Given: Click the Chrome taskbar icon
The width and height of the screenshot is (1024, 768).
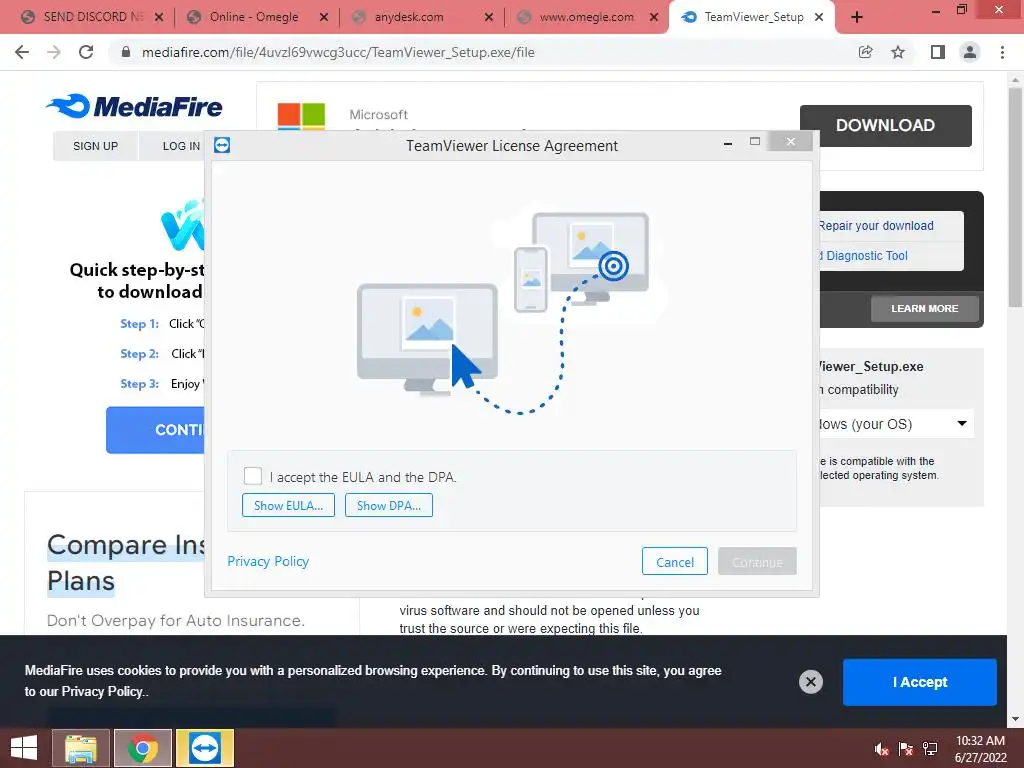Looking at the screenshot, I should click(142, 748).
